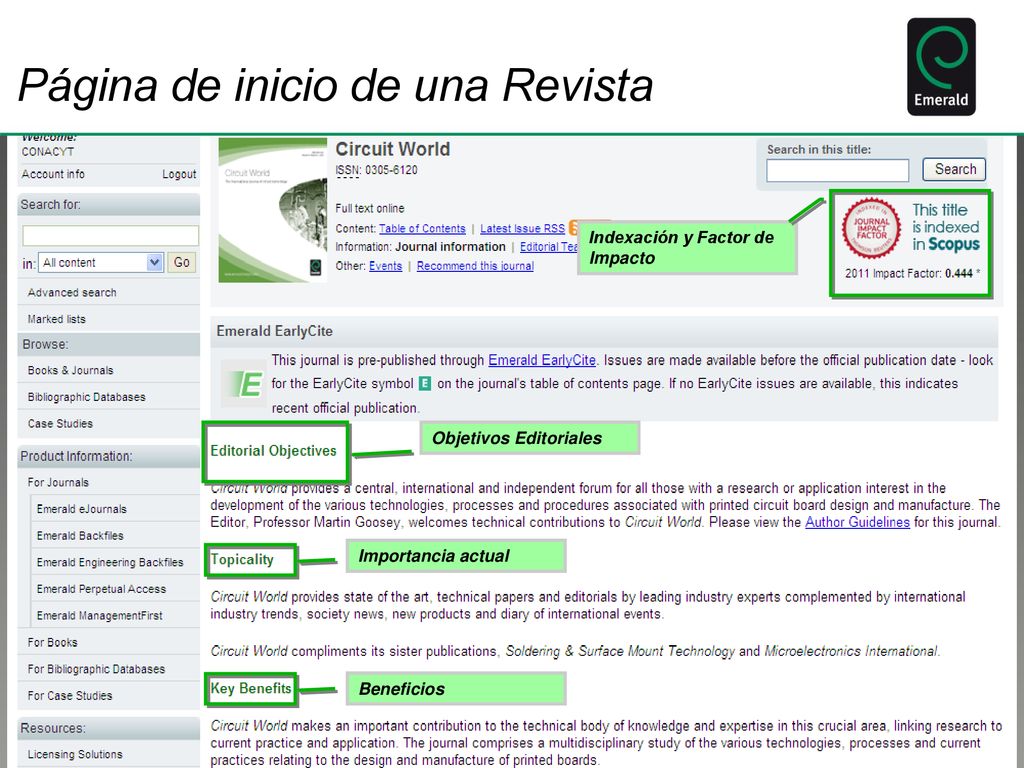Click the 'Emerald EarlyCite' section header
This screenshot has width=1024, height=768.
pos(274,331)
